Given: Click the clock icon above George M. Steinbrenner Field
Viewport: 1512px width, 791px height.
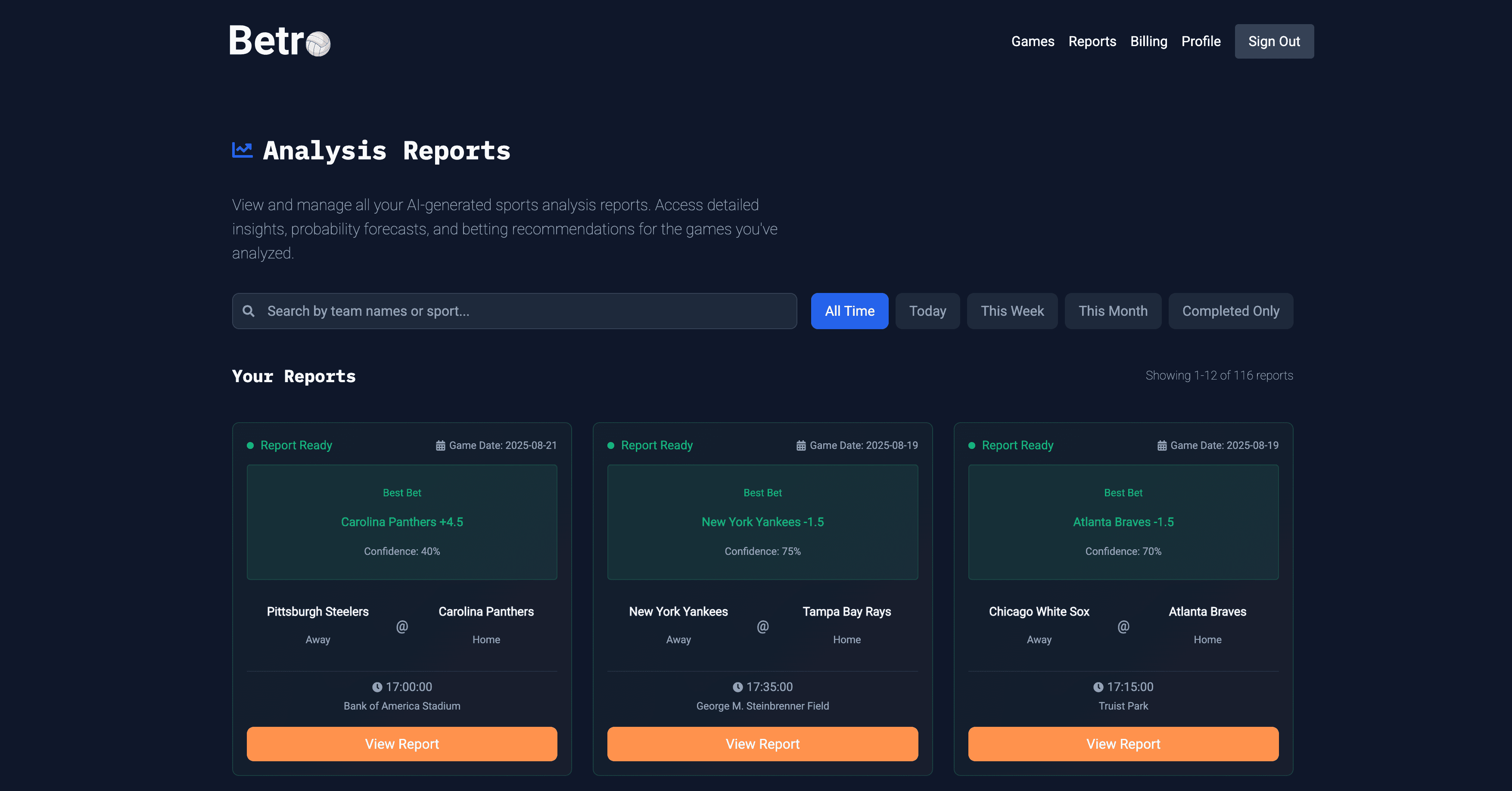Looking at the screenshot, I should click(x=738, y=686).
